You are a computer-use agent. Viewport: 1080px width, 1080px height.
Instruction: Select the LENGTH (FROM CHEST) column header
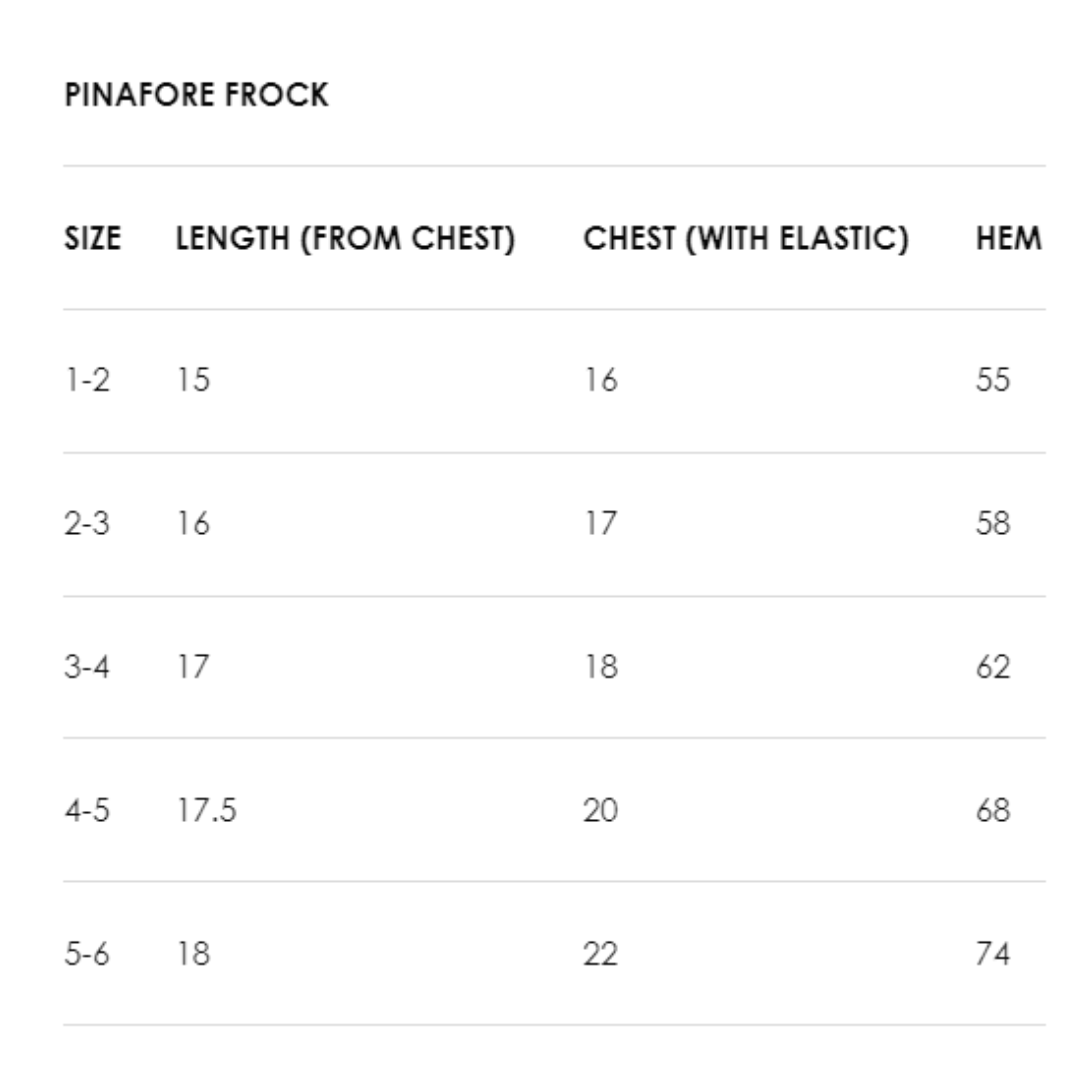click(345, 239)
